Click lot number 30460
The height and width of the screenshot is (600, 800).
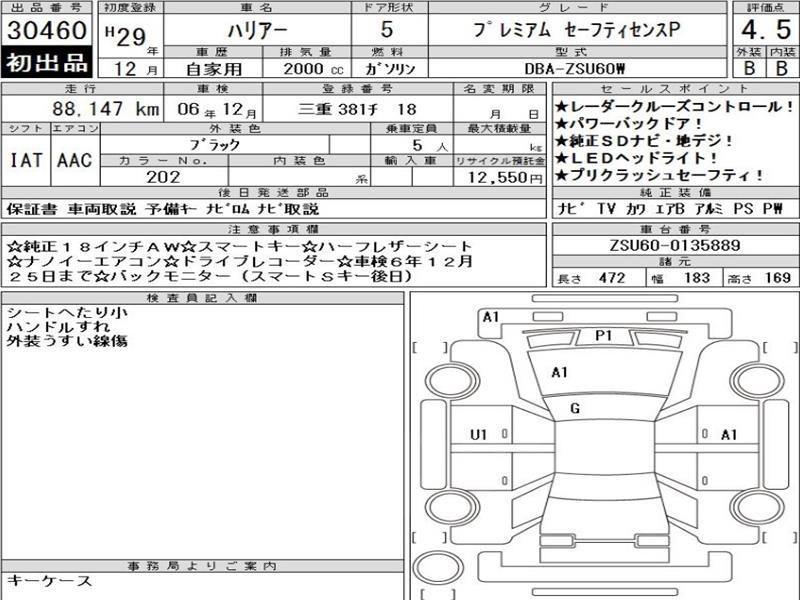tap(46, 31)
